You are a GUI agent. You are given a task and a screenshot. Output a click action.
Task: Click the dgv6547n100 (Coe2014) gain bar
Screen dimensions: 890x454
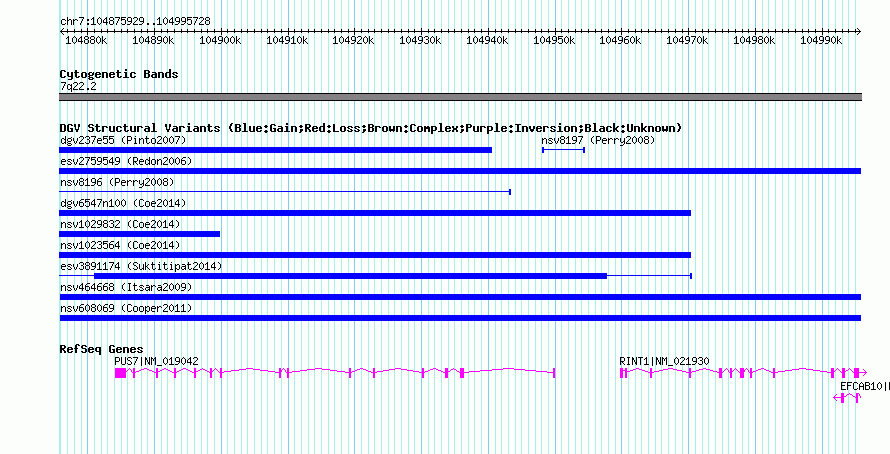[375, 213]
